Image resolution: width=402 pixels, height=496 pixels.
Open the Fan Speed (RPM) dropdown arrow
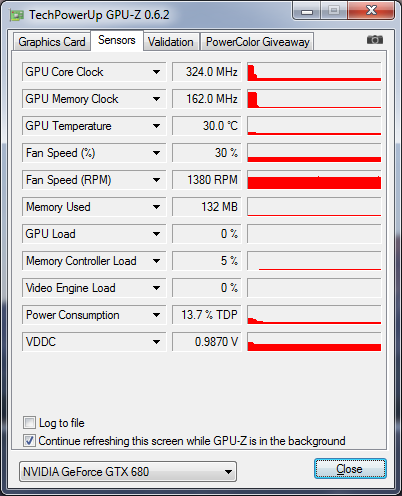click(x=156, y=180)
